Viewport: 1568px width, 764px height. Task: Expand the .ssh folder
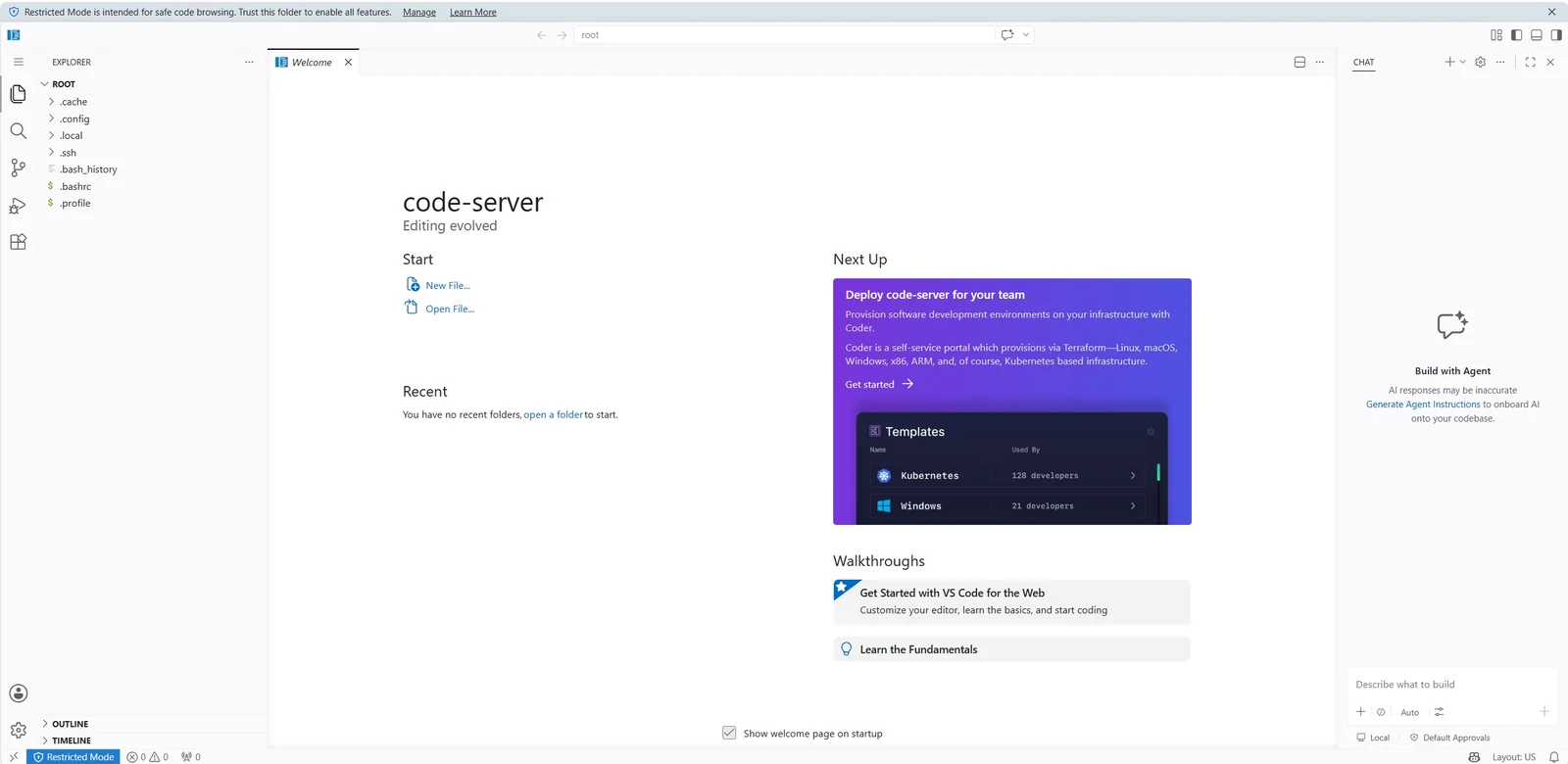click(152, 153)
